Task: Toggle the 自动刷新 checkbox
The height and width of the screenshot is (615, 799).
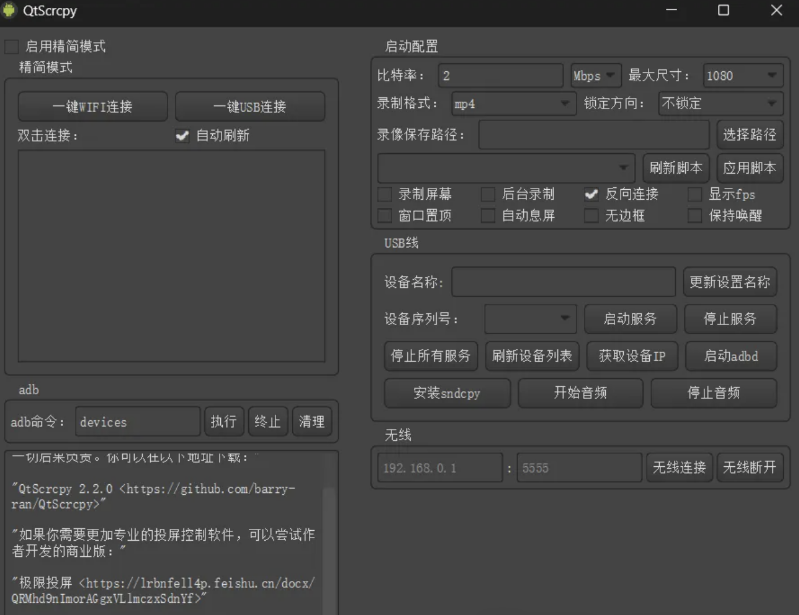Action: point(182,136)
